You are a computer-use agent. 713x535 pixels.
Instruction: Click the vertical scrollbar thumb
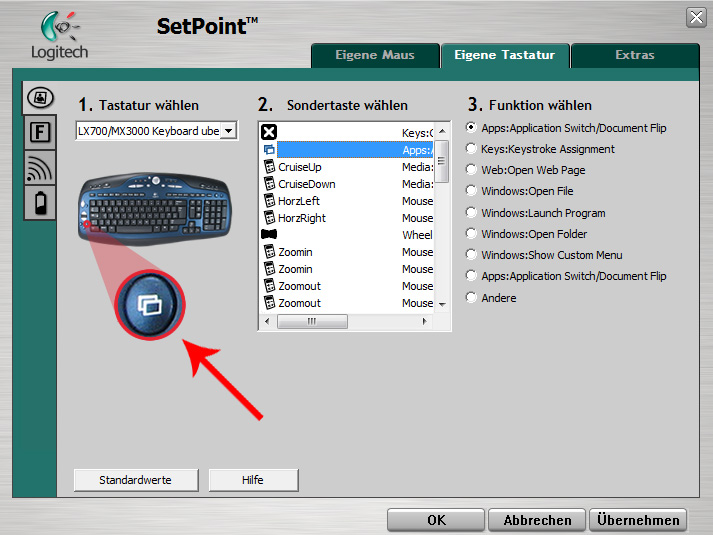442,161
